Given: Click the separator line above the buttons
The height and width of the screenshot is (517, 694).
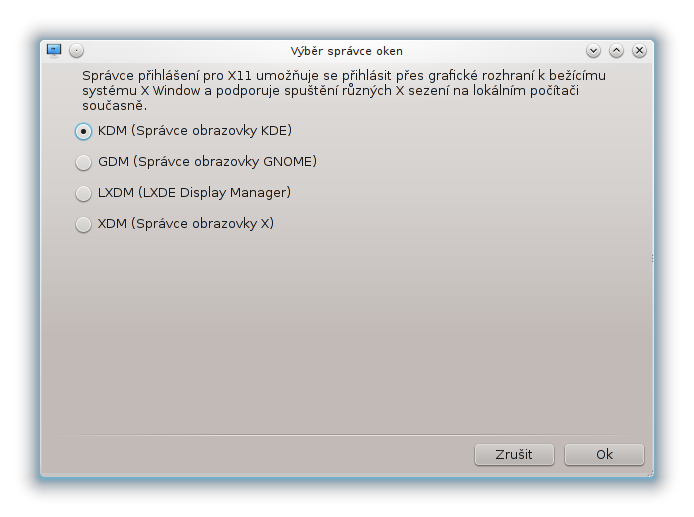Looking at the screenshot, I should (x=347, y=436).
